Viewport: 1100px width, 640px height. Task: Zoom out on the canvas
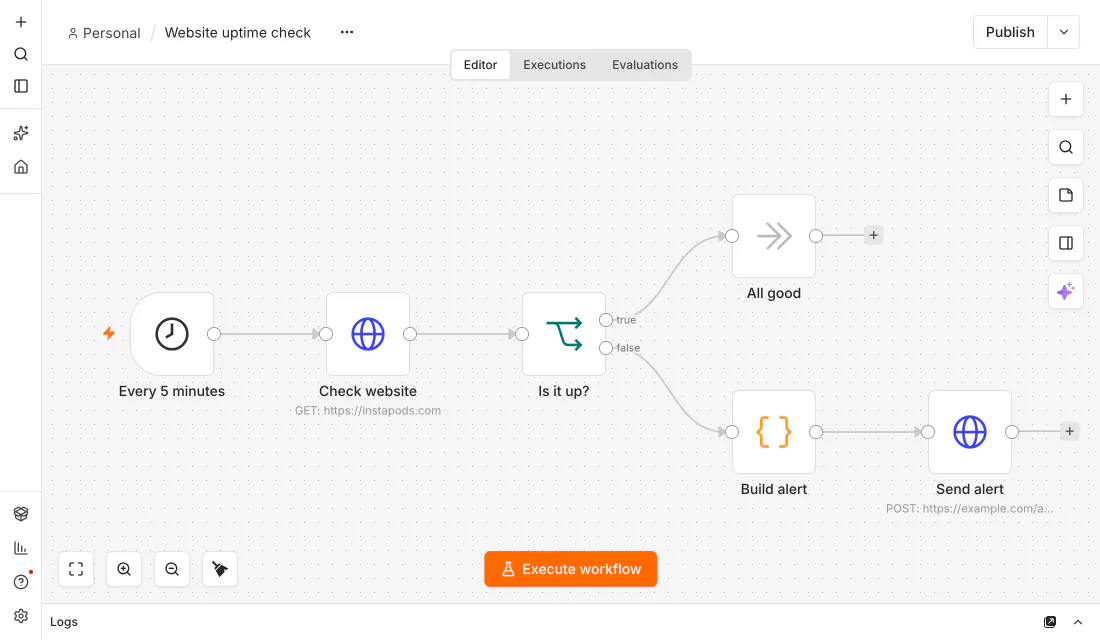coord(172,569)
